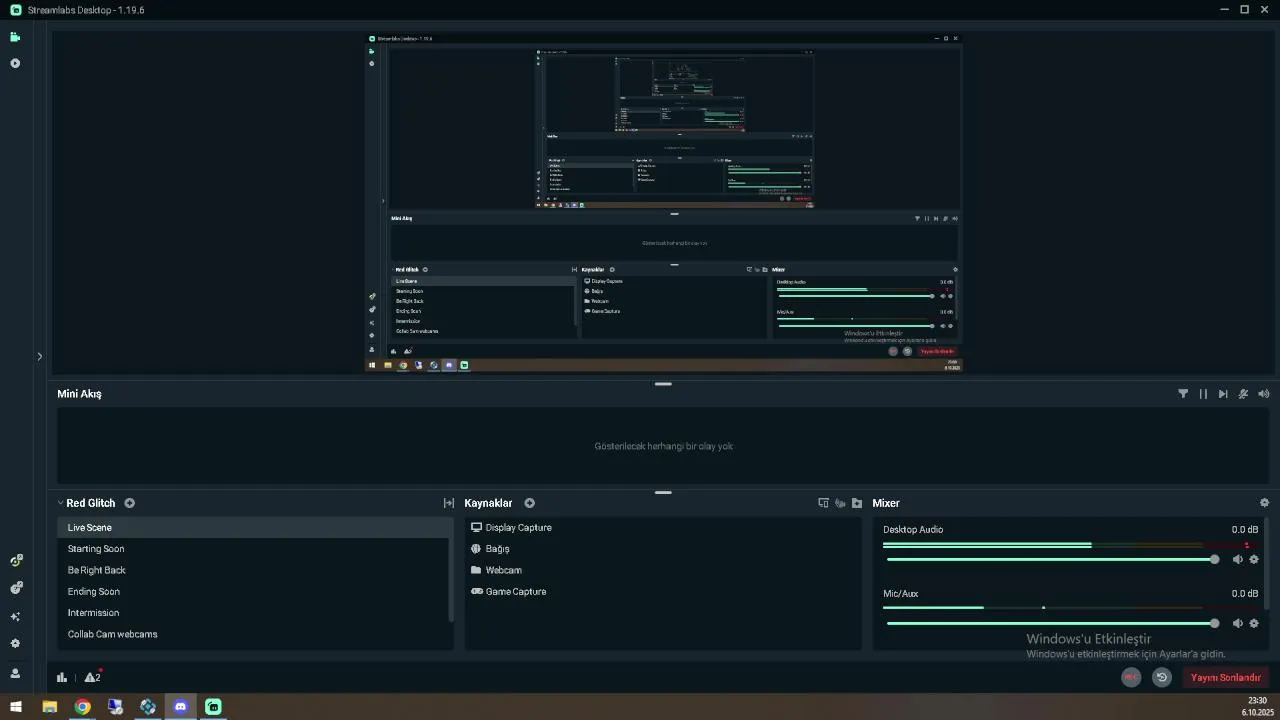The image size is (1280, 720).
Task: Open Discord from the taskbar
Action: pyautogui.click(x=181, y=707)
